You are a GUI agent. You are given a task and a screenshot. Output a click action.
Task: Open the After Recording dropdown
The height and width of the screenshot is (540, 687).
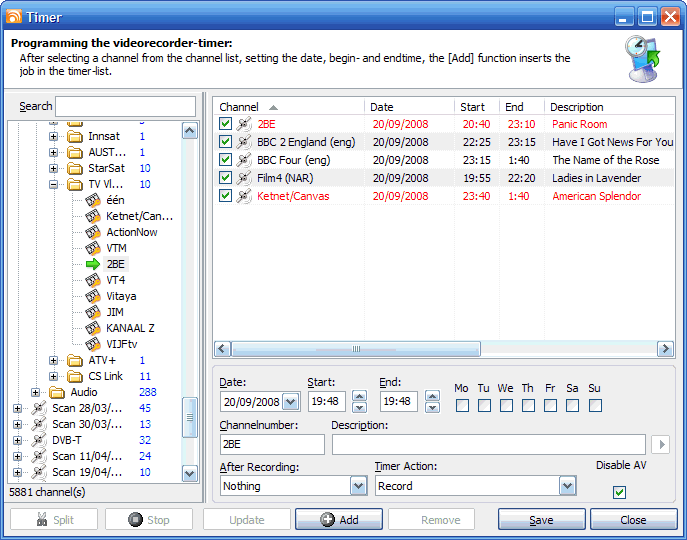358,486
